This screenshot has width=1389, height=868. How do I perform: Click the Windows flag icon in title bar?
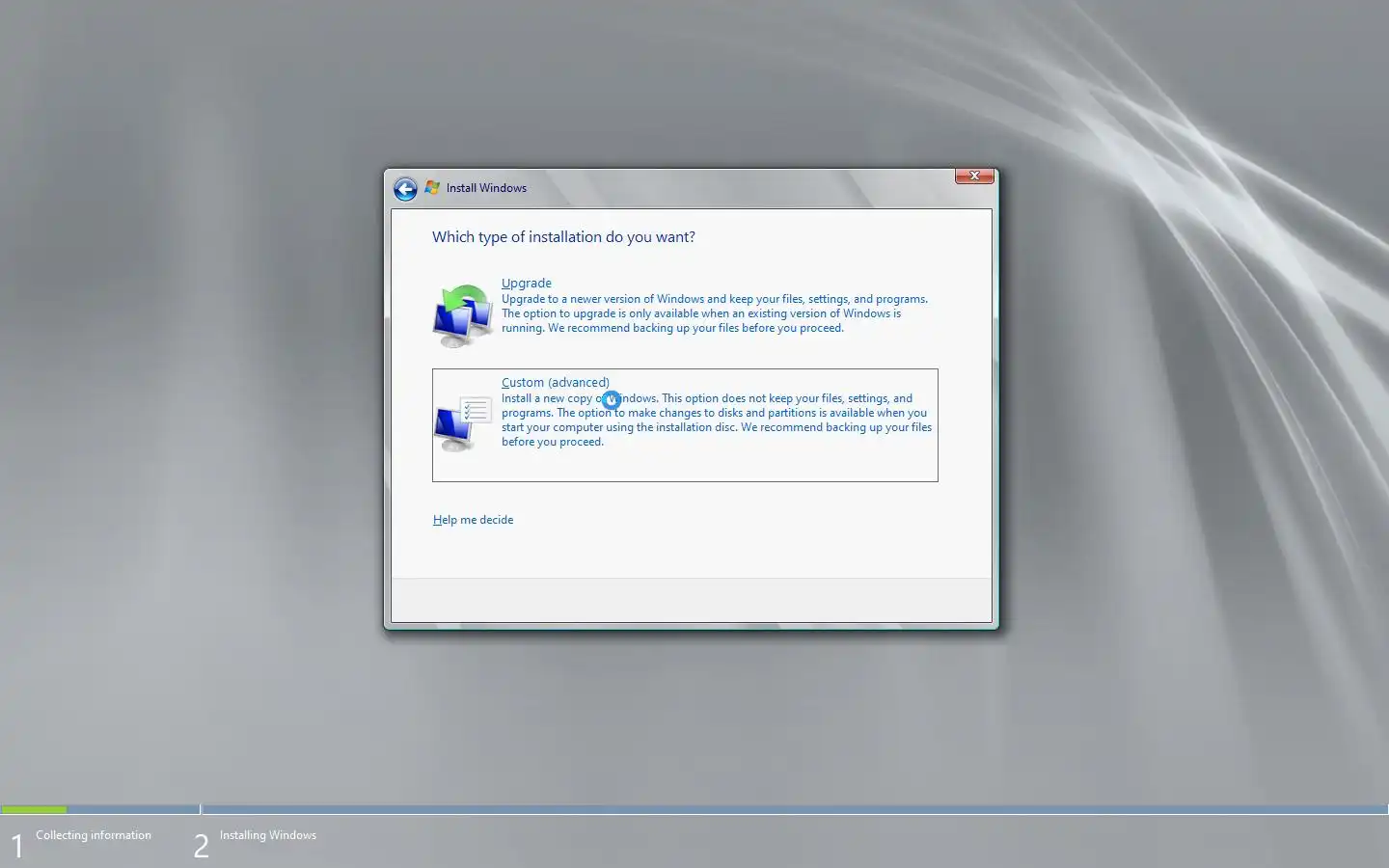click(432, 188)
